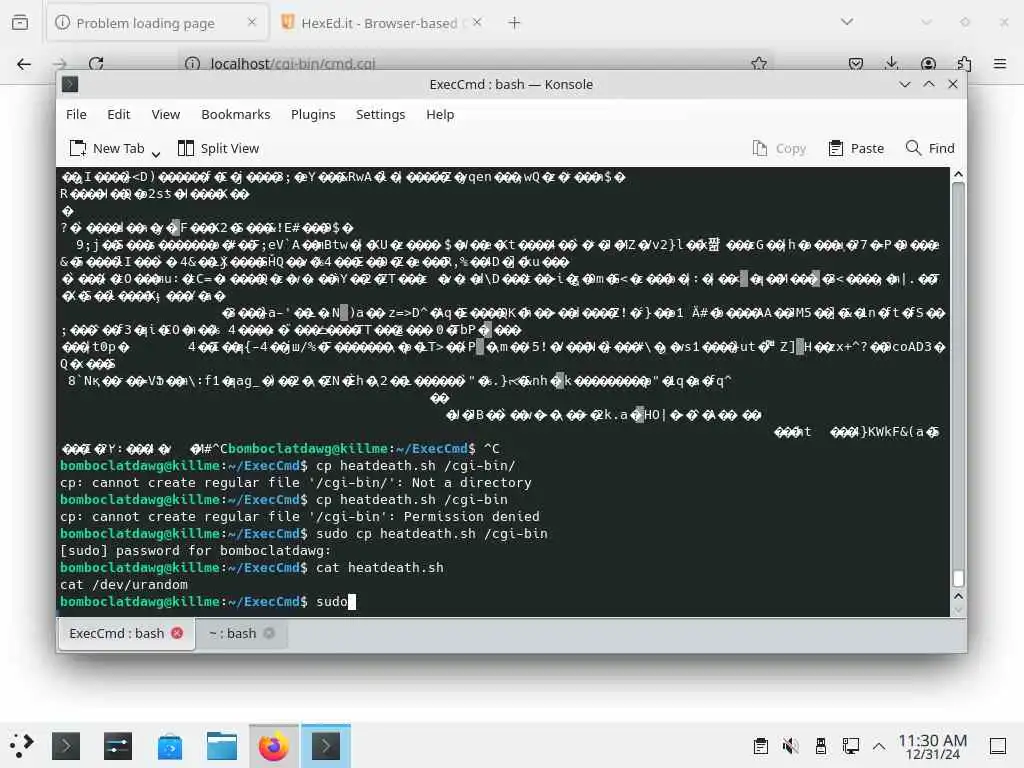The width and height of the screenshot is (1024, 768).
Task: Click the terminal scrollbar up arrow
Action: tap(958, 174)
